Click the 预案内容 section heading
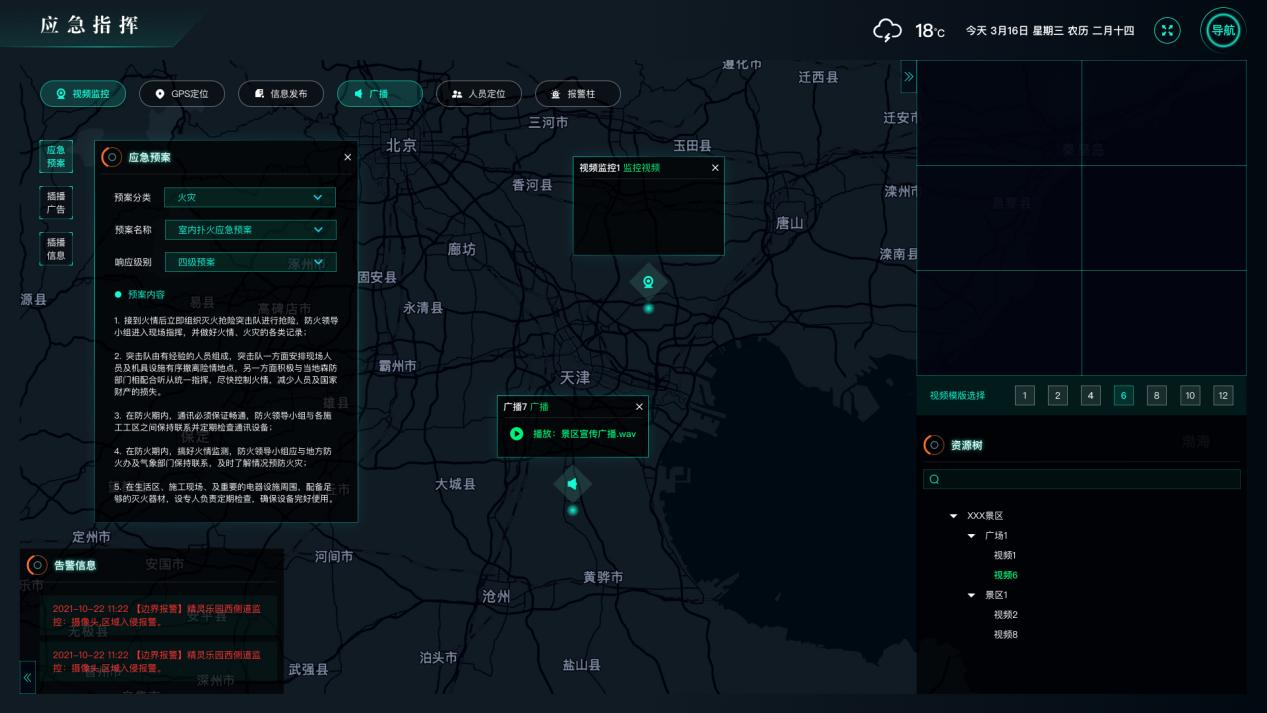1267x713 pixels. (x=146, y=295)
